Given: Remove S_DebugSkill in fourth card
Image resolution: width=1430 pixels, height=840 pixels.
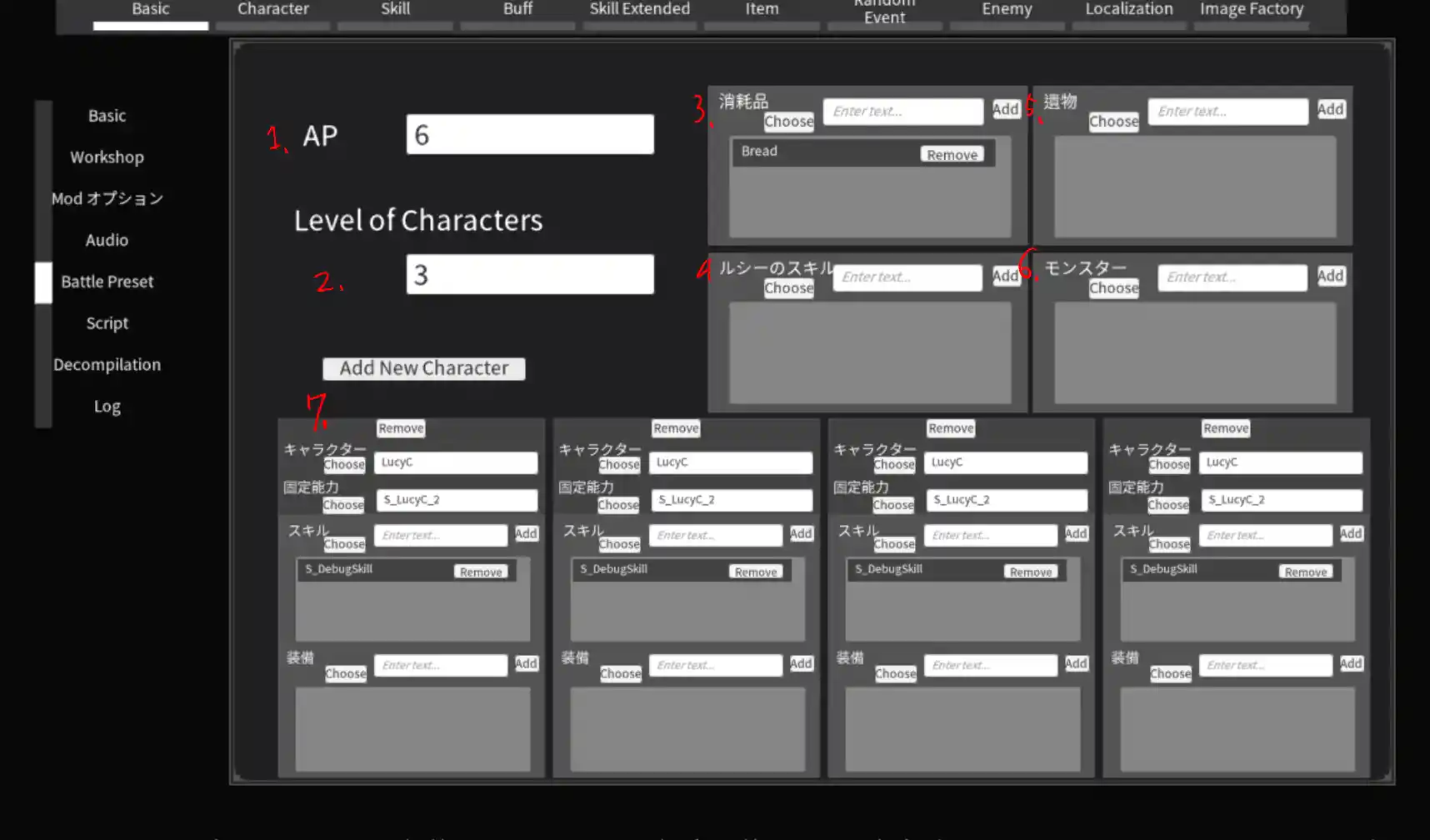Looking at the screenshot, I should [1306, 572].
